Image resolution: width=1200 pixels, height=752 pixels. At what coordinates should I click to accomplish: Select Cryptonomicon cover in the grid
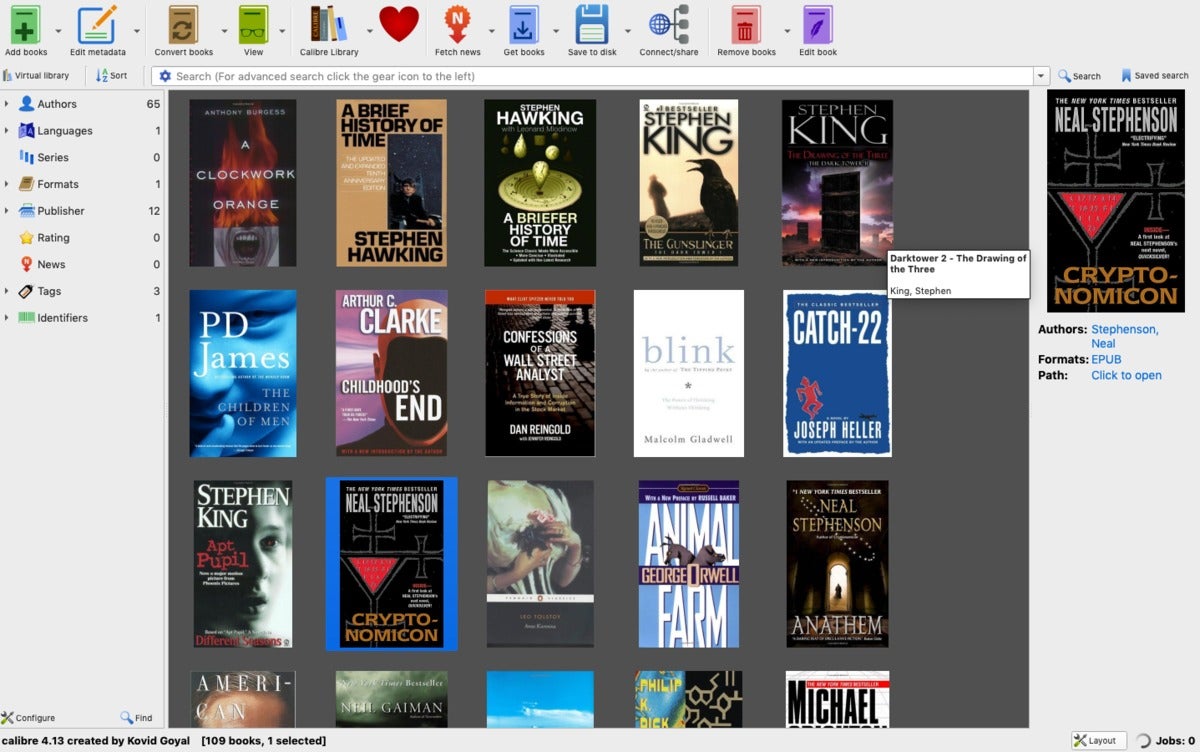[391, 564]
